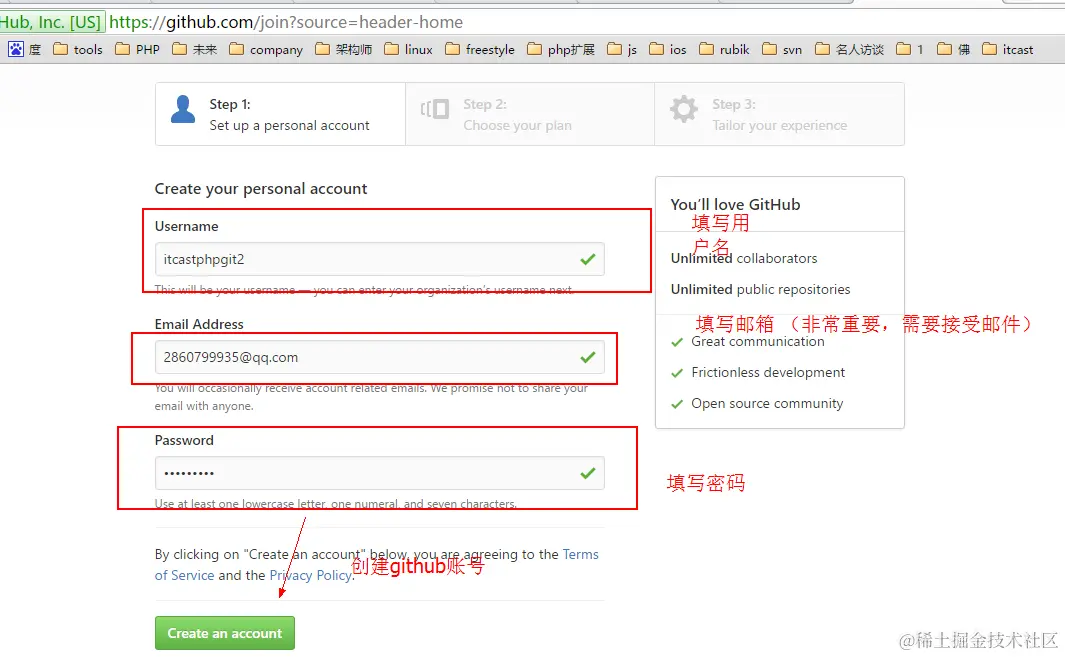Open the tools bookmark folder
The width and height of the screenshot is (1065, 657).
pos(78,50)
